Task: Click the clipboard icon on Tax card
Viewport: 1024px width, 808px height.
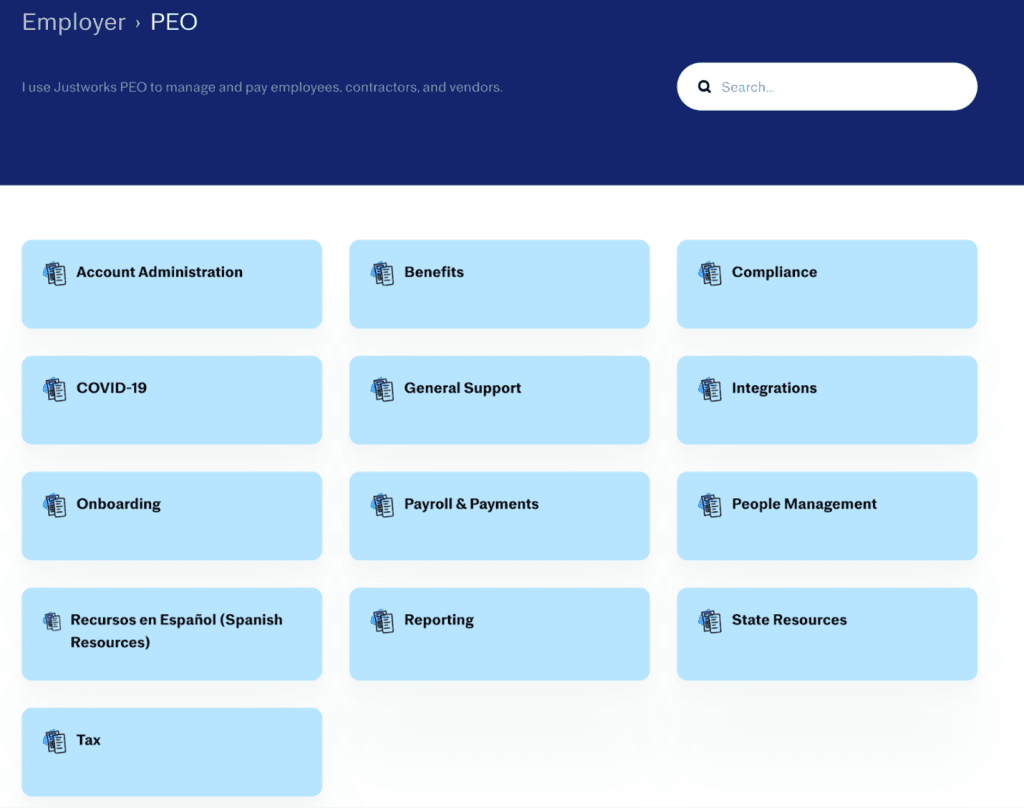Action: coord(55,739)
